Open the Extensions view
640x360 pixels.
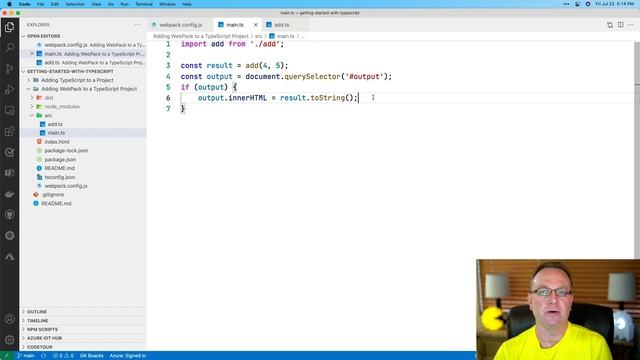pos(9,131)
